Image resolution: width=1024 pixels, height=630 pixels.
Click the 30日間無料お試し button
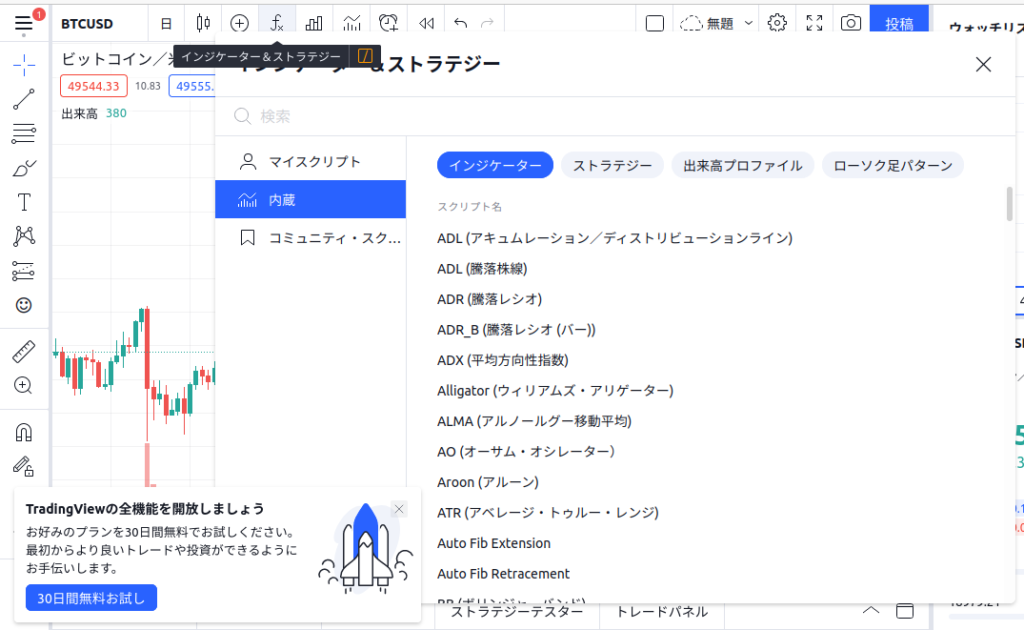[91, 597]
